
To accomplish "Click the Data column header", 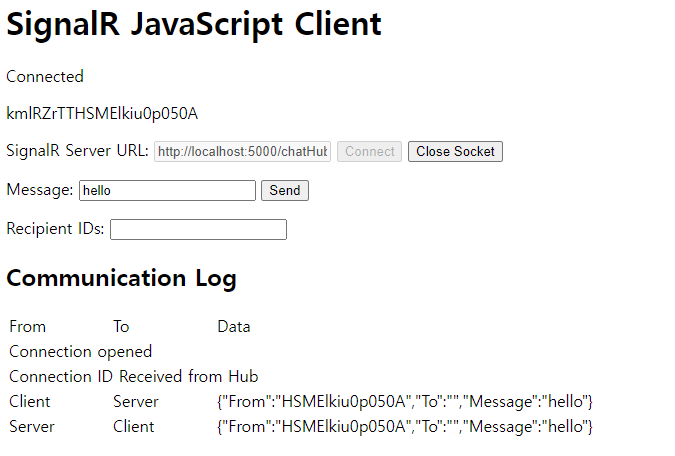I will pos(234,327).
